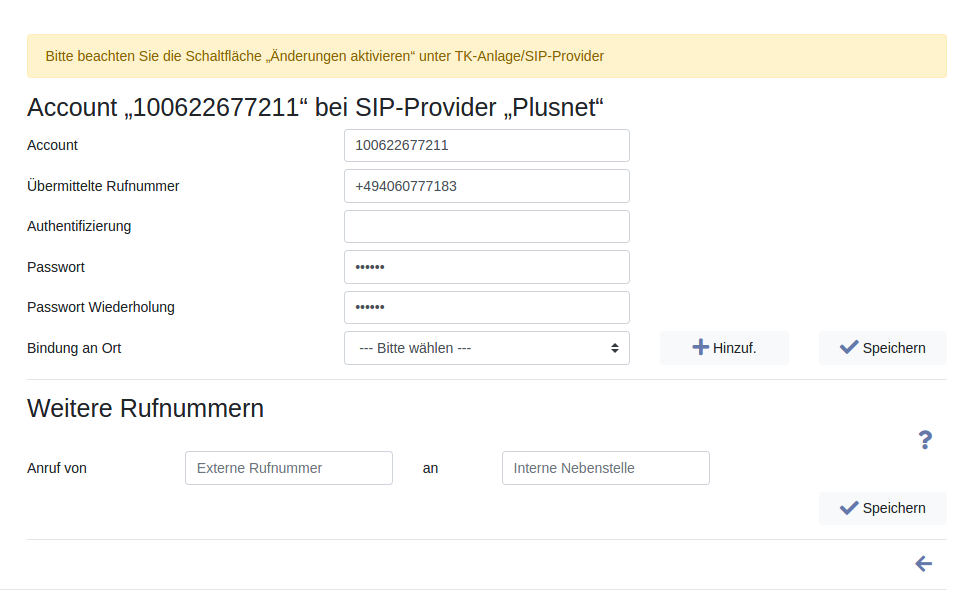Screen dimensions: 966x597
Task: Click the up-down arrows of Bitte wählen
Action: [x=614, y=348]
